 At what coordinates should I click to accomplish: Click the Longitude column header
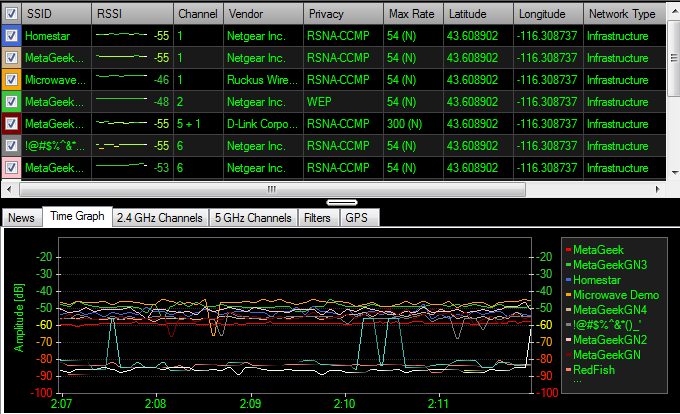pyautogui.click(x=548, y=14)
